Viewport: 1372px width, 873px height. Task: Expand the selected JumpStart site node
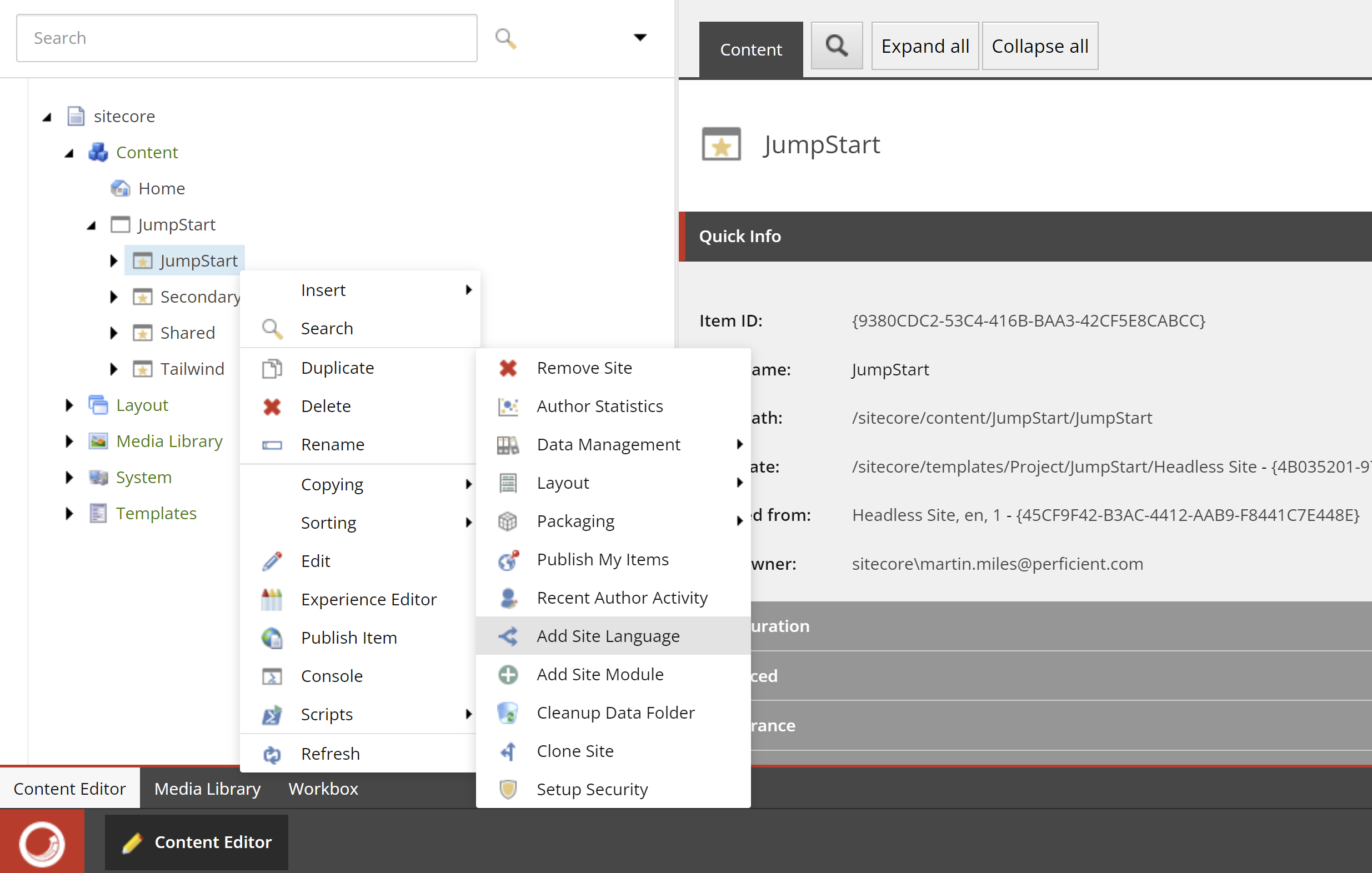[x=113, y=261]
